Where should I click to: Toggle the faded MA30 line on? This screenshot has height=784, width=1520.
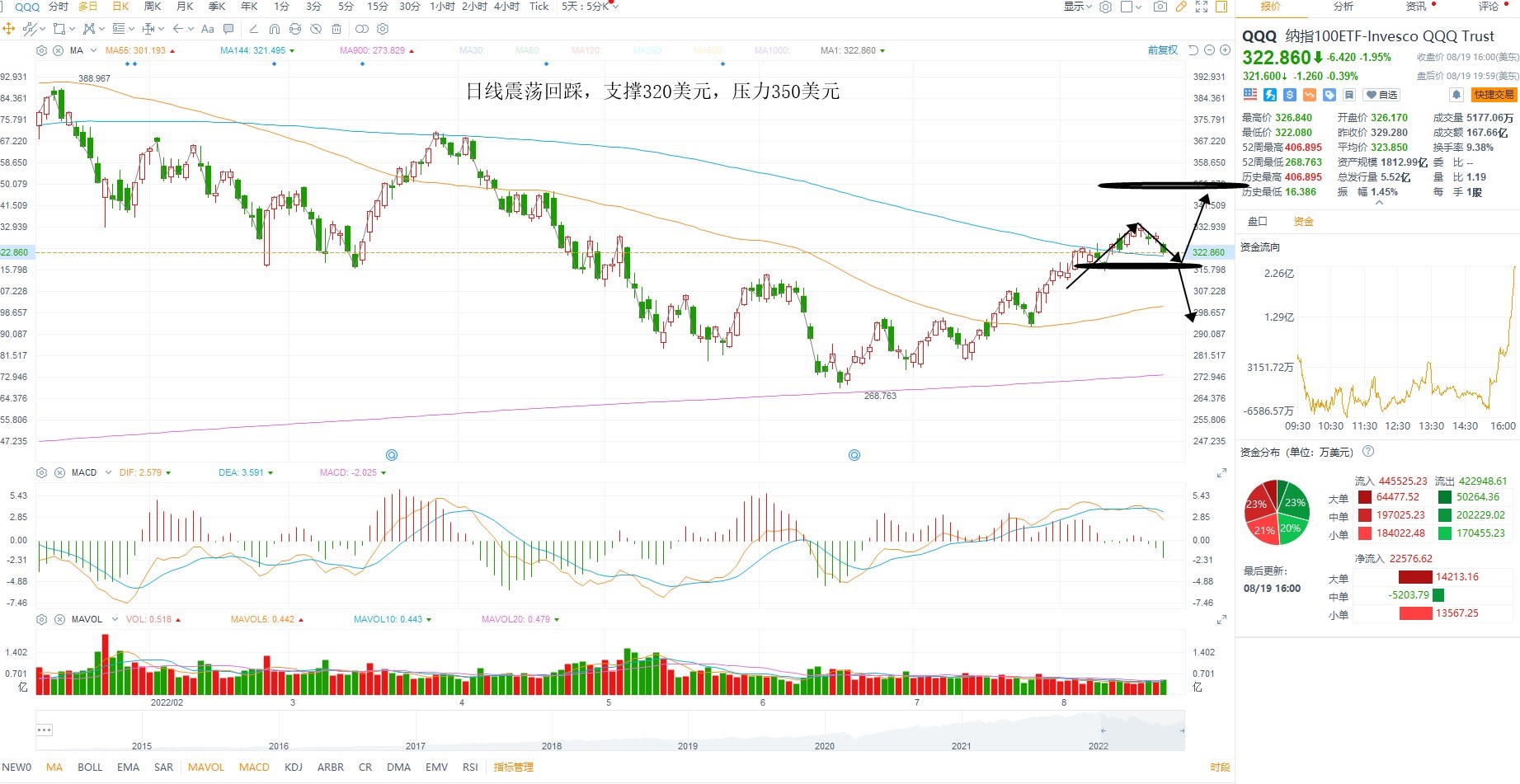(x=472, y=50)
